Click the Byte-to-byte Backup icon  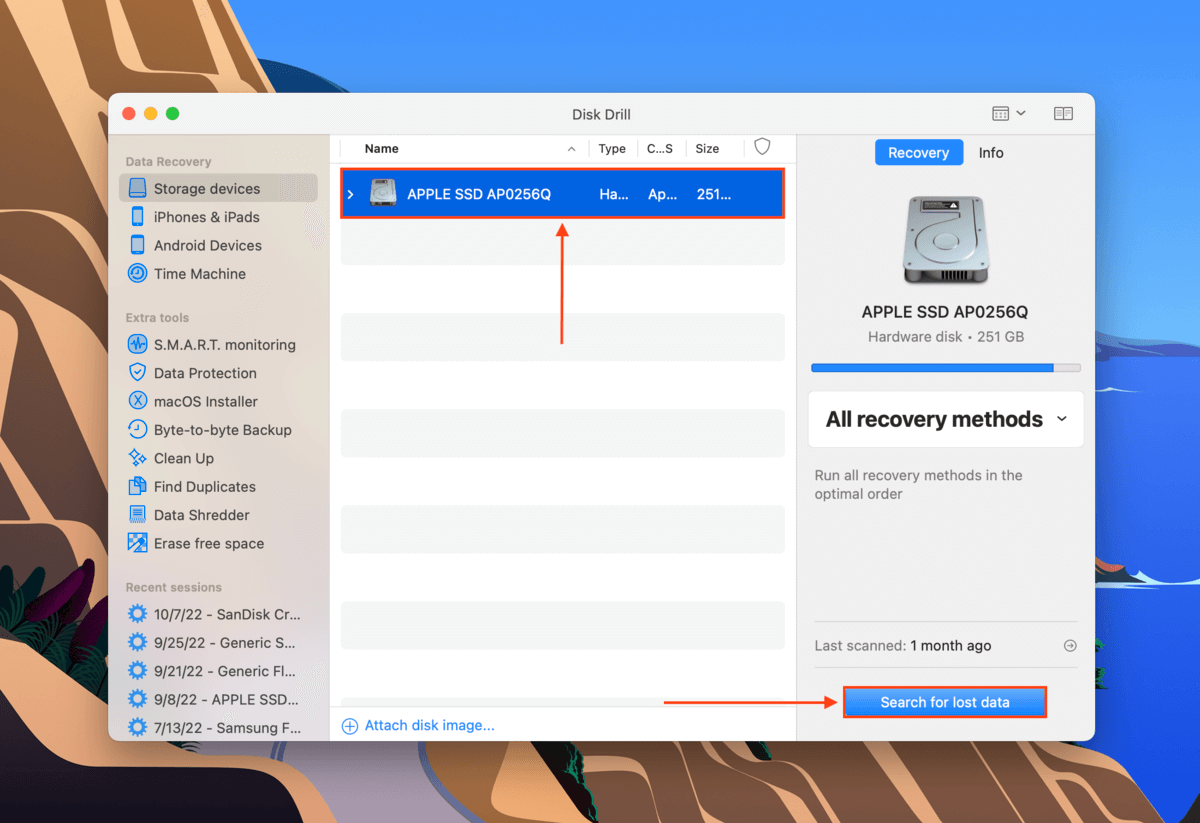pyautogui.click(x=137, y=430)
